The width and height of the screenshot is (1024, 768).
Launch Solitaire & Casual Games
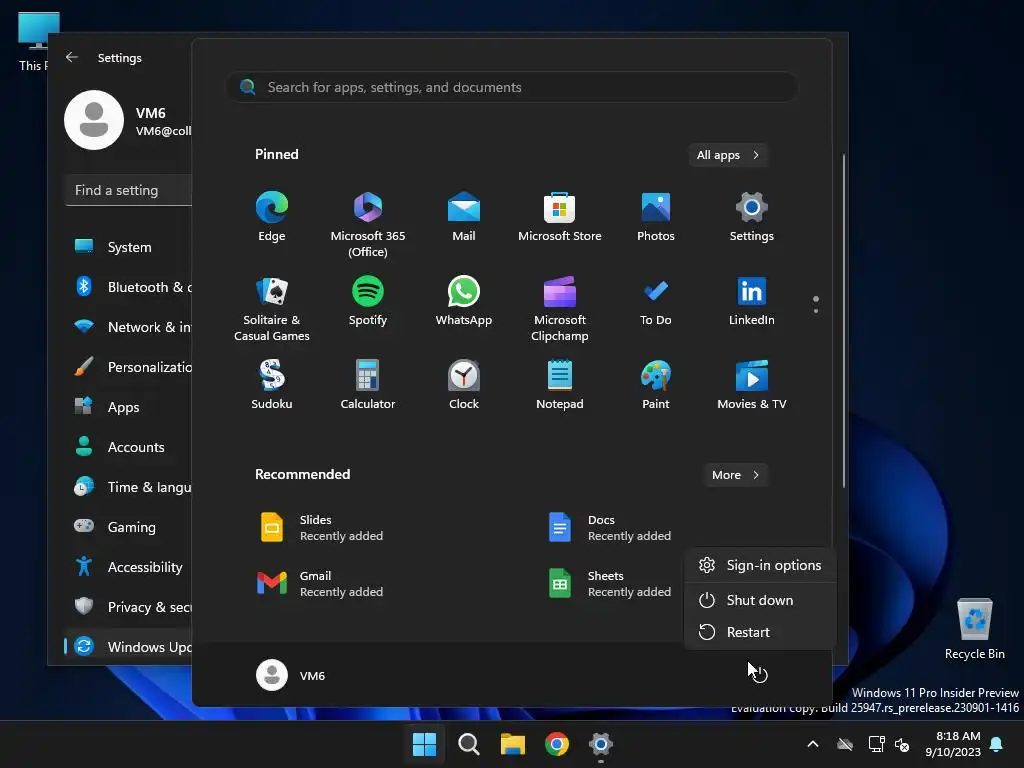click(x=272, y=308)
